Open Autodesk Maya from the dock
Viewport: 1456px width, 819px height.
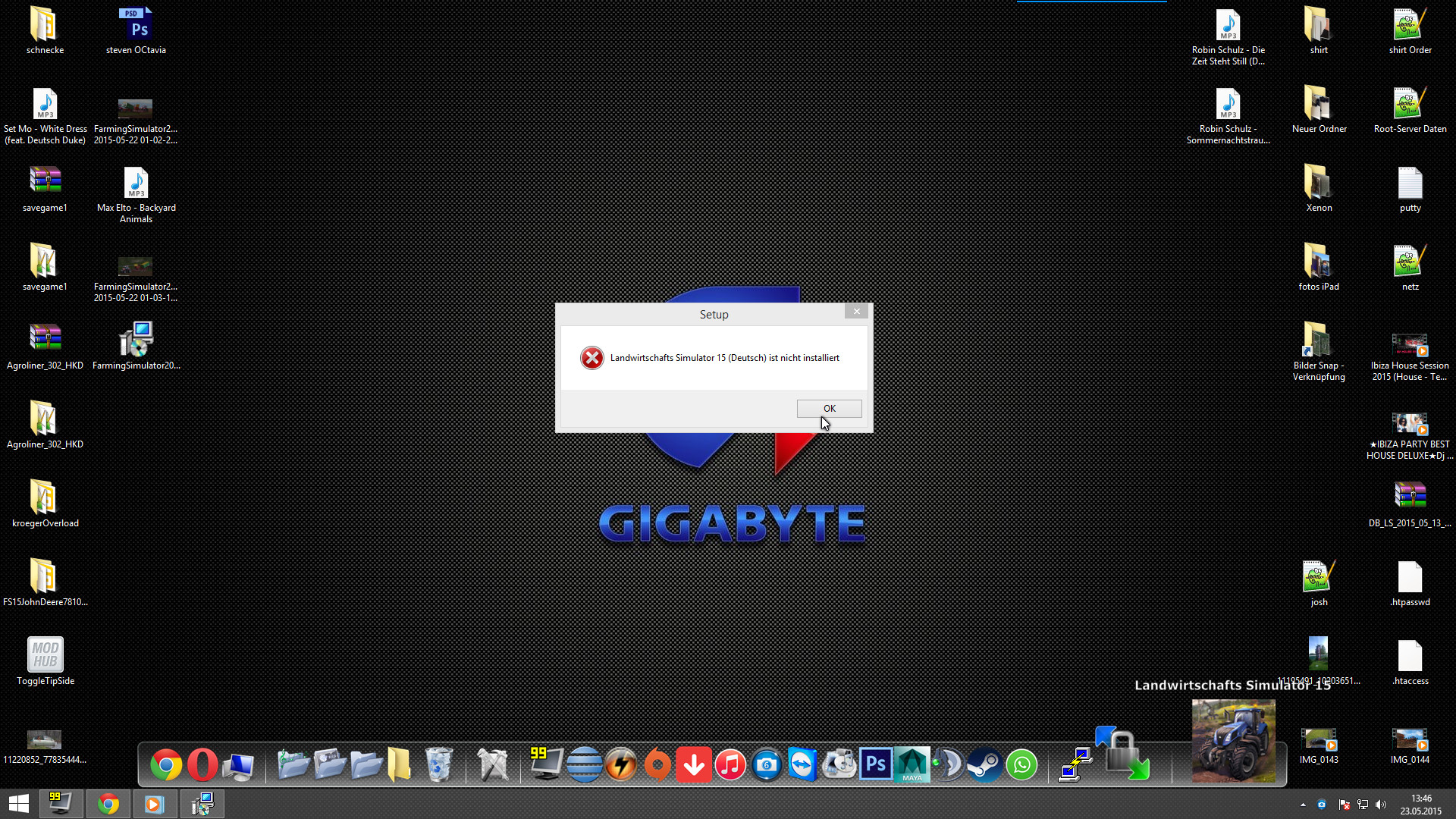click(912, 764)
